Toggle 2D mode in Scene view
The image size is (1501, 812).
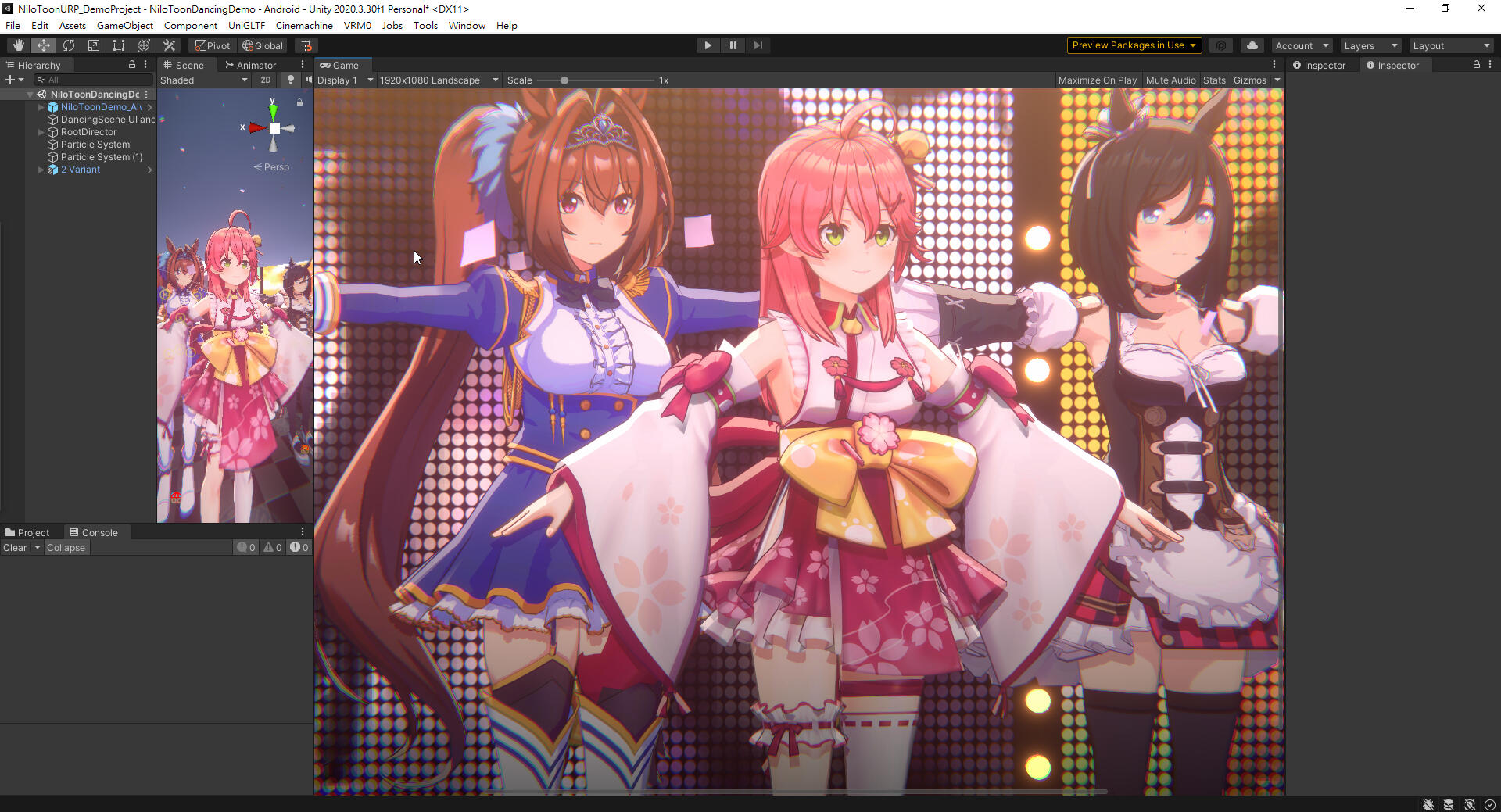[x=266, y=80]
